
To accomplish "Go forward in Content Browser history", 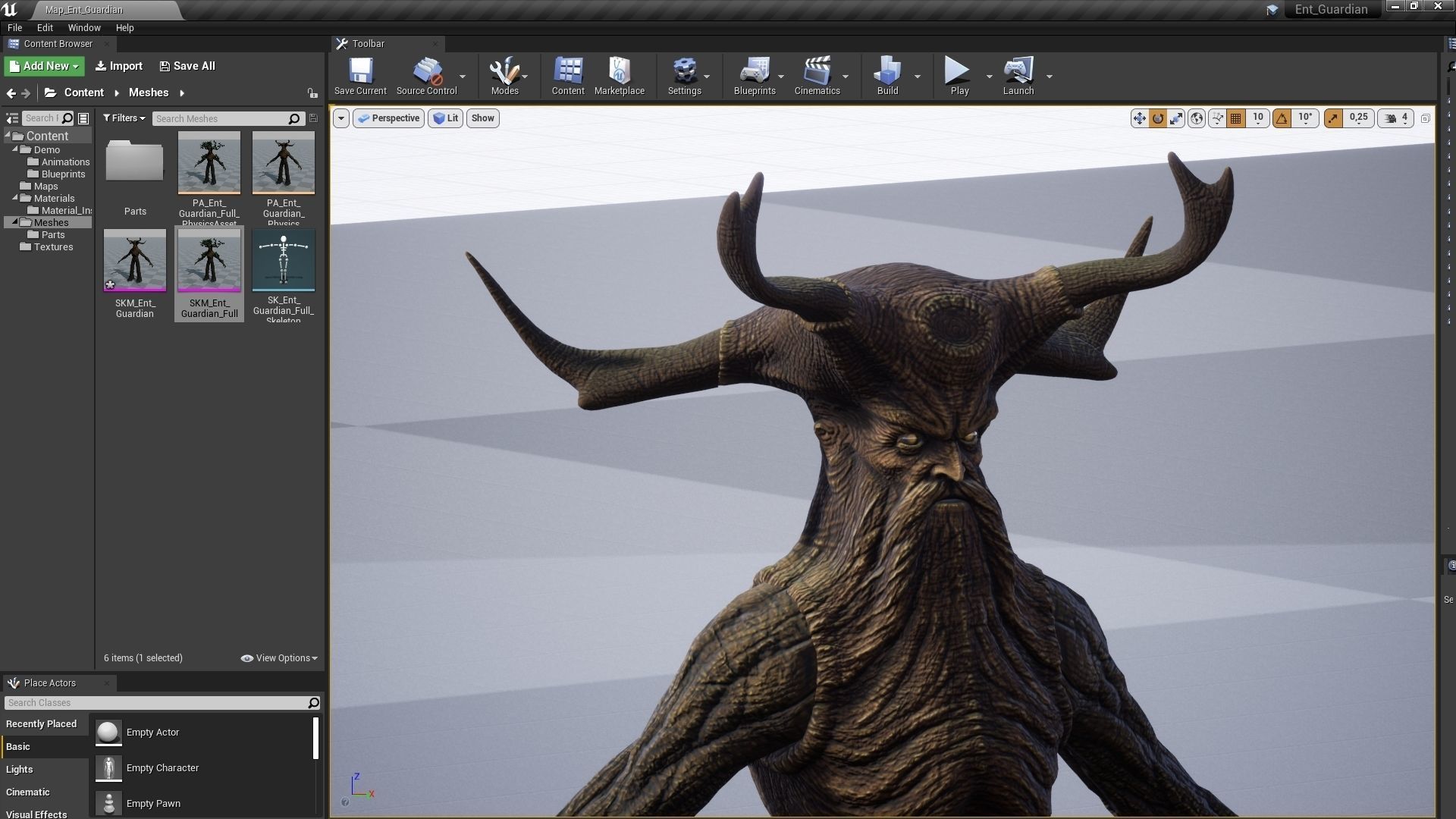I will (x=26, y=93).
